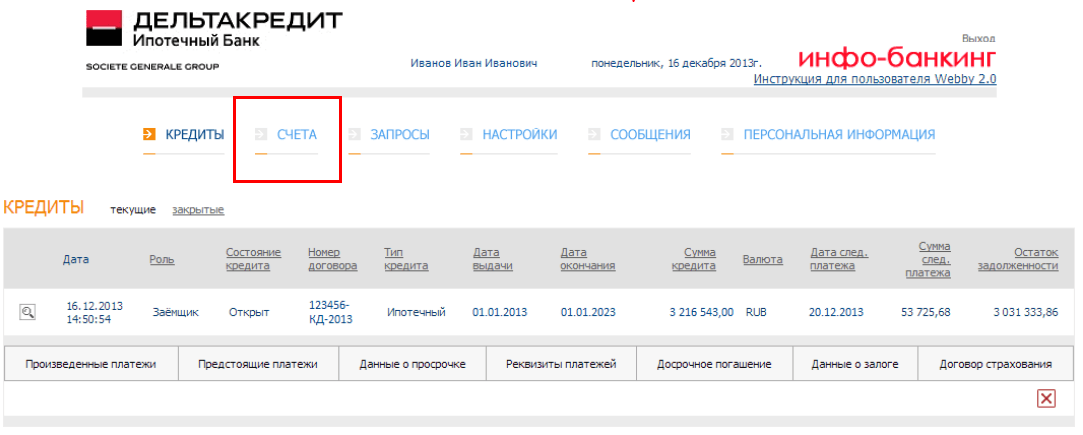Sort by Номер договора column header
Viewport: 1083px width, 435px height.
(333, 260)
